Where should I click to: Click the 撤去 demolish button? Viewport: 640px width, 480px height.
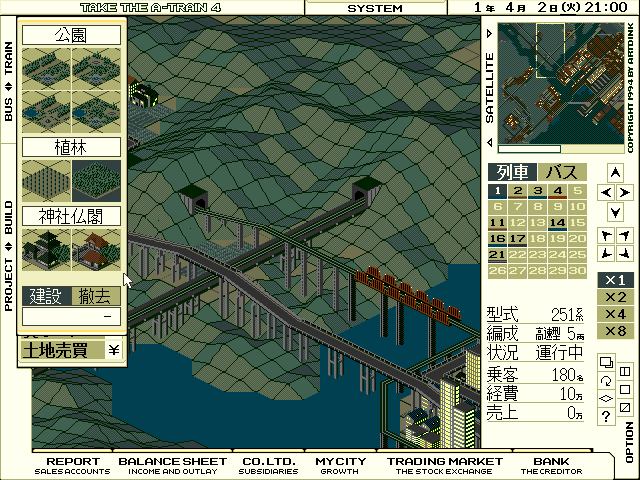coord(97,296)
